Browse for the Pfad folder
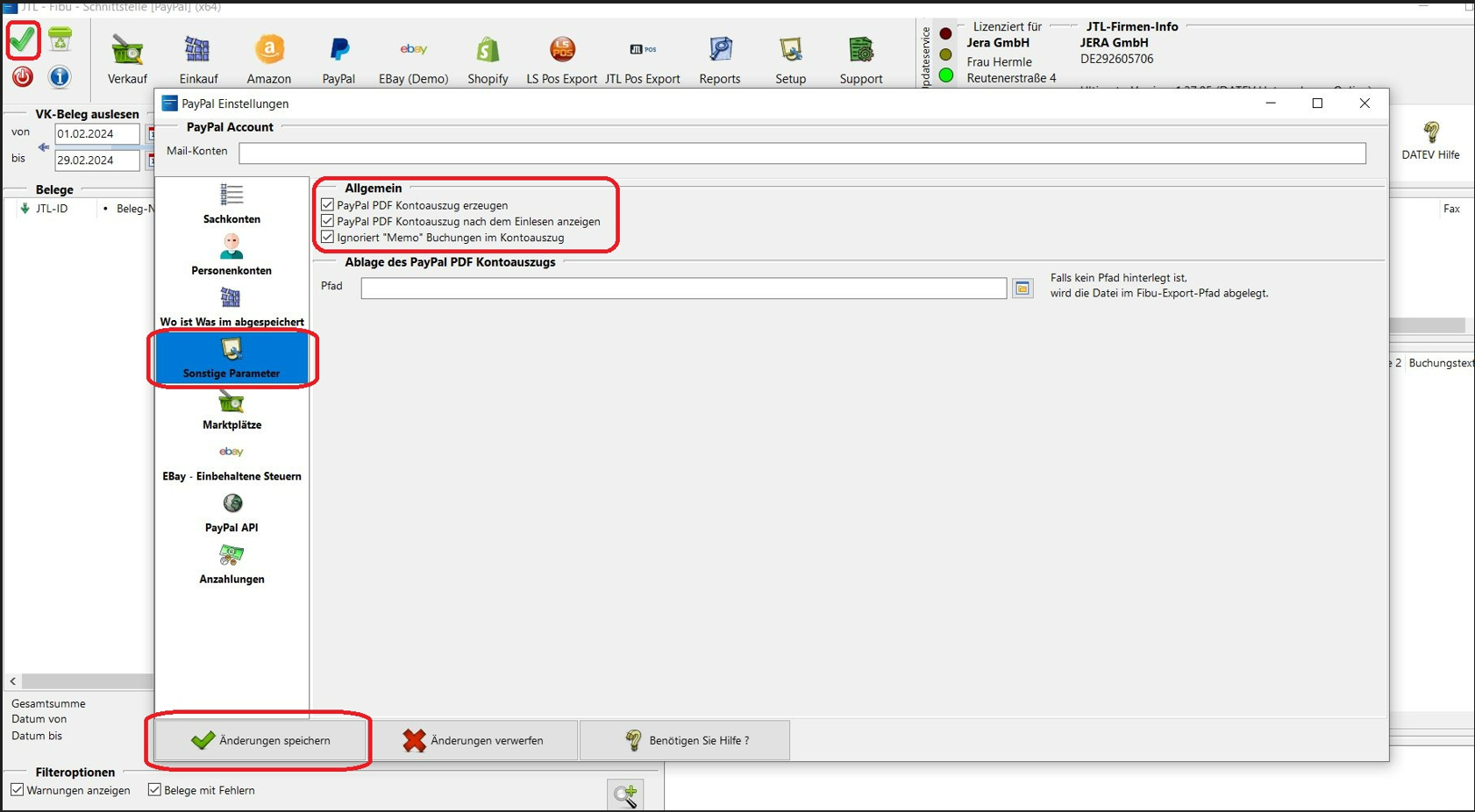This screenshot has width=1475, height=812. [x=1023, y=288]
